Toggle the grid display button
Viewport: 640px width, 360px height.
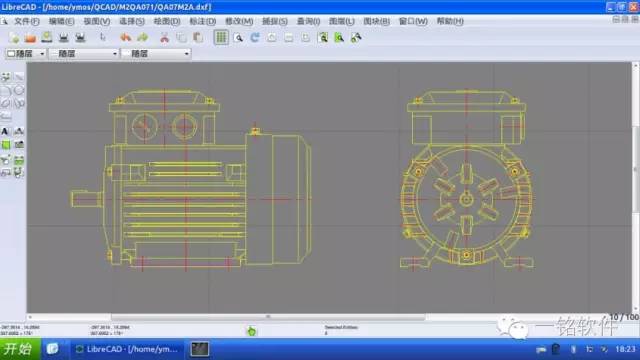pyautogui.click(x=221, y=38)
